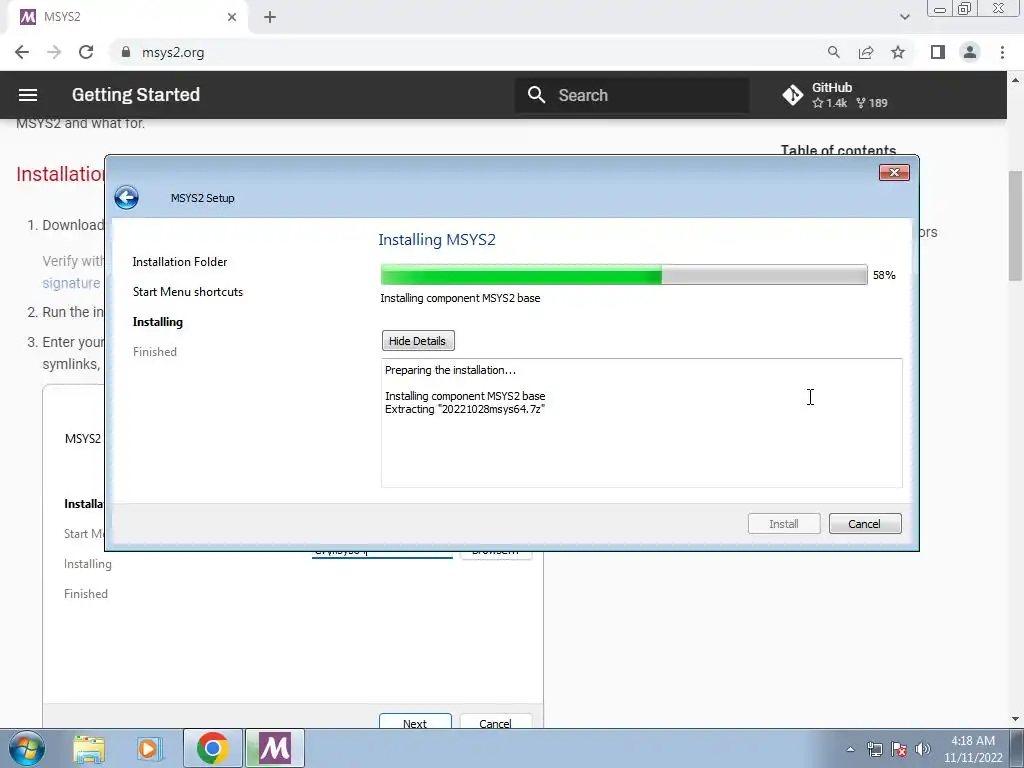The height and width of the screenshot is (768, 1024).
Task: Click Cancel button in webpage screenshot
Action: (x=496, y=722)
